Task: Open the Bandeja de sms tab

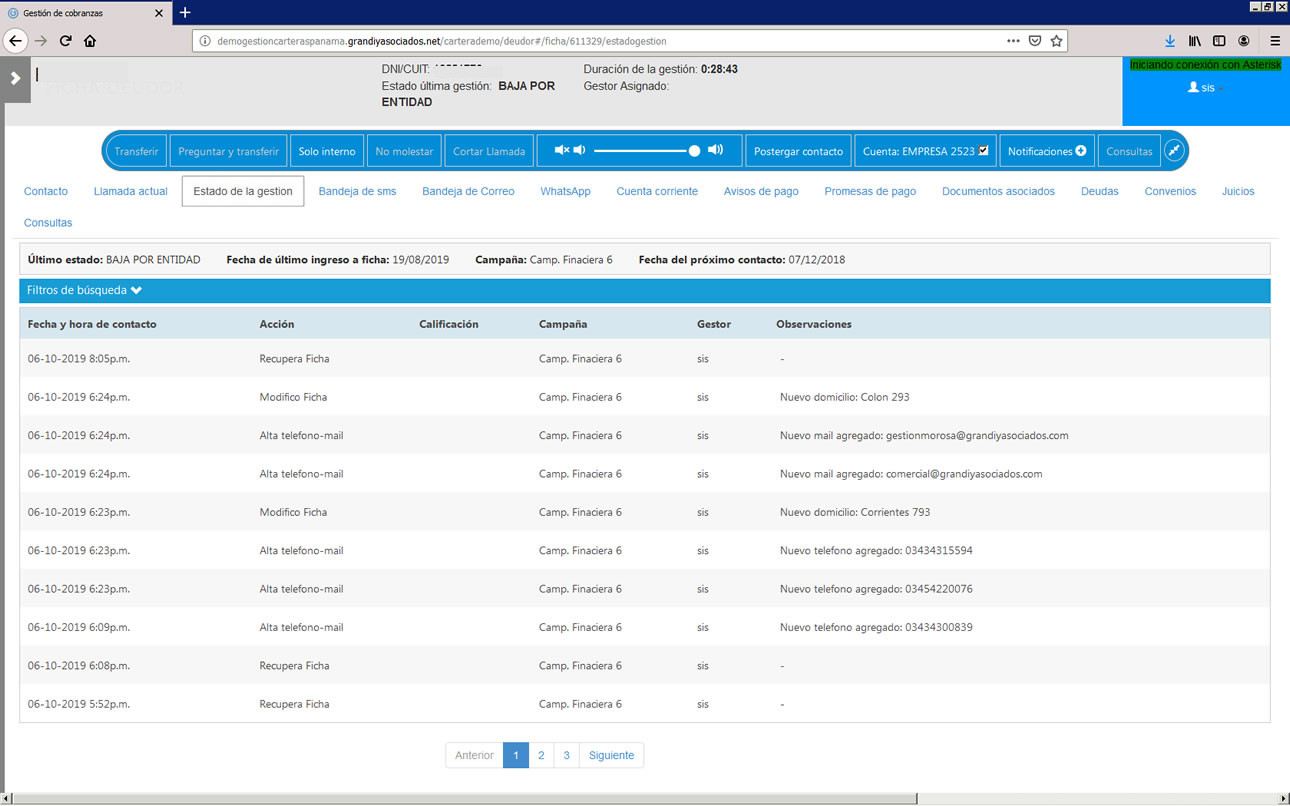Action: pos(357,191)
